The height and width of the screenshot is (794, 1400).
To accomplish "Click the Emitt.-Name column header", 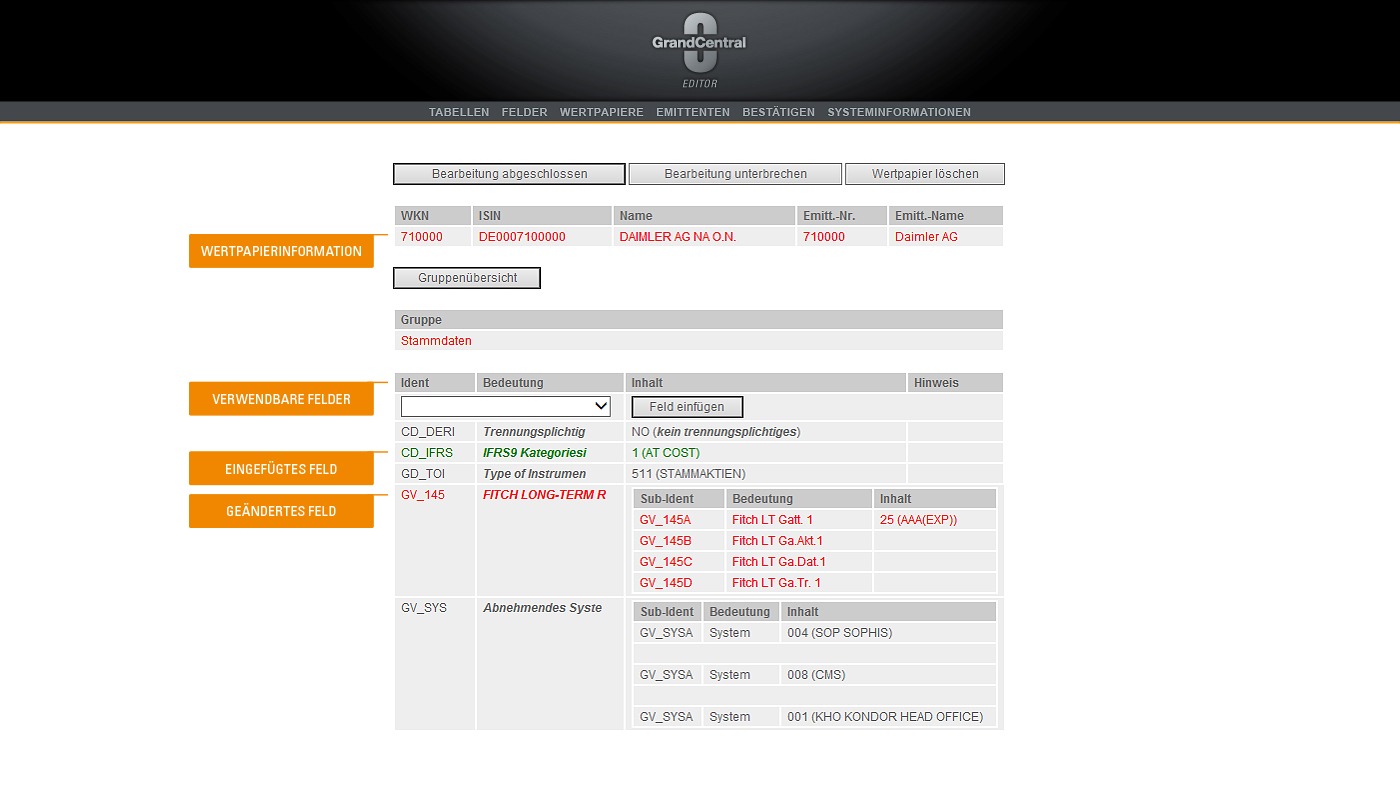I will pos(946,215).
